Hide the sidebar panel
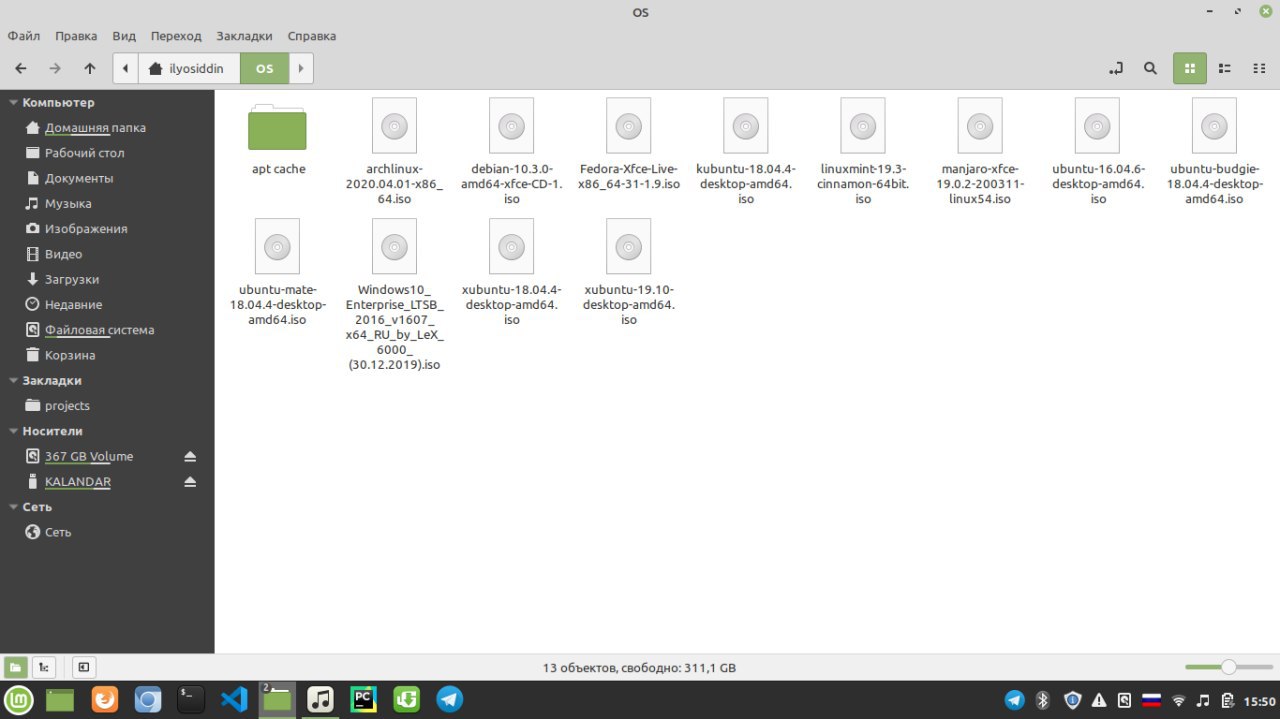 coord(83,667)
